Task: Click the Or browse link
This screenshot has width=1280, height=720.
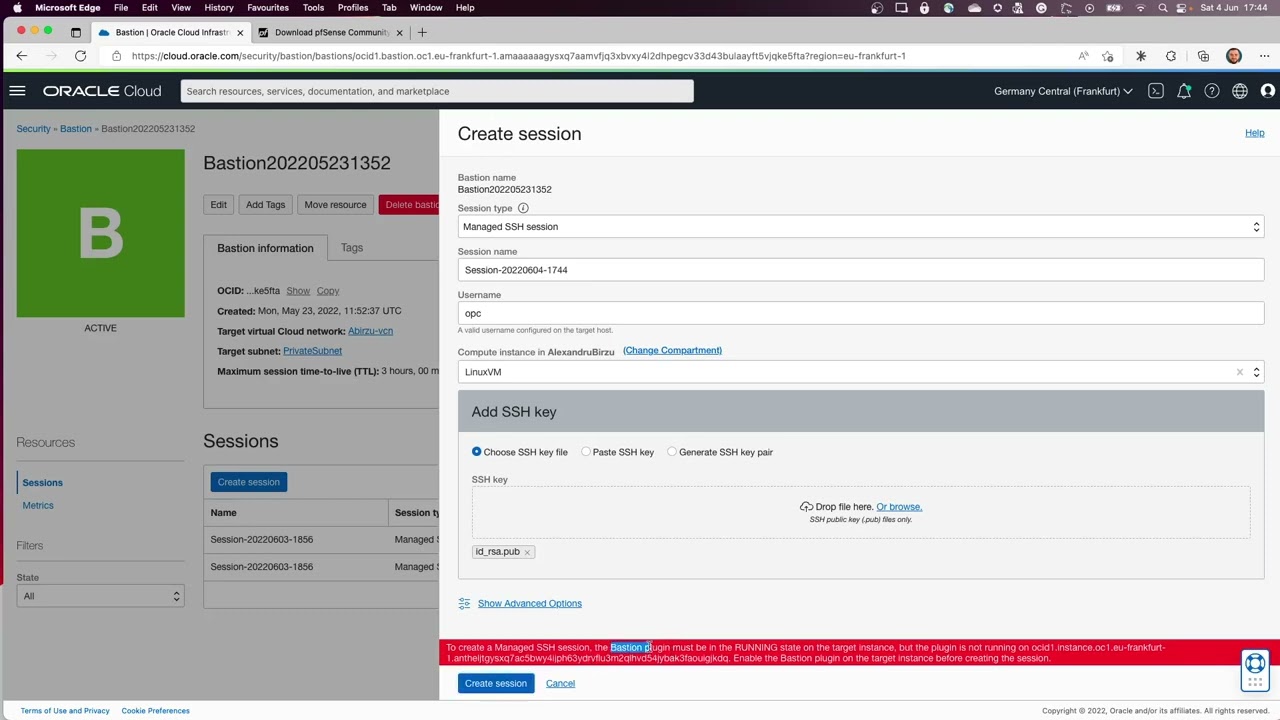Action: (899, 507)
